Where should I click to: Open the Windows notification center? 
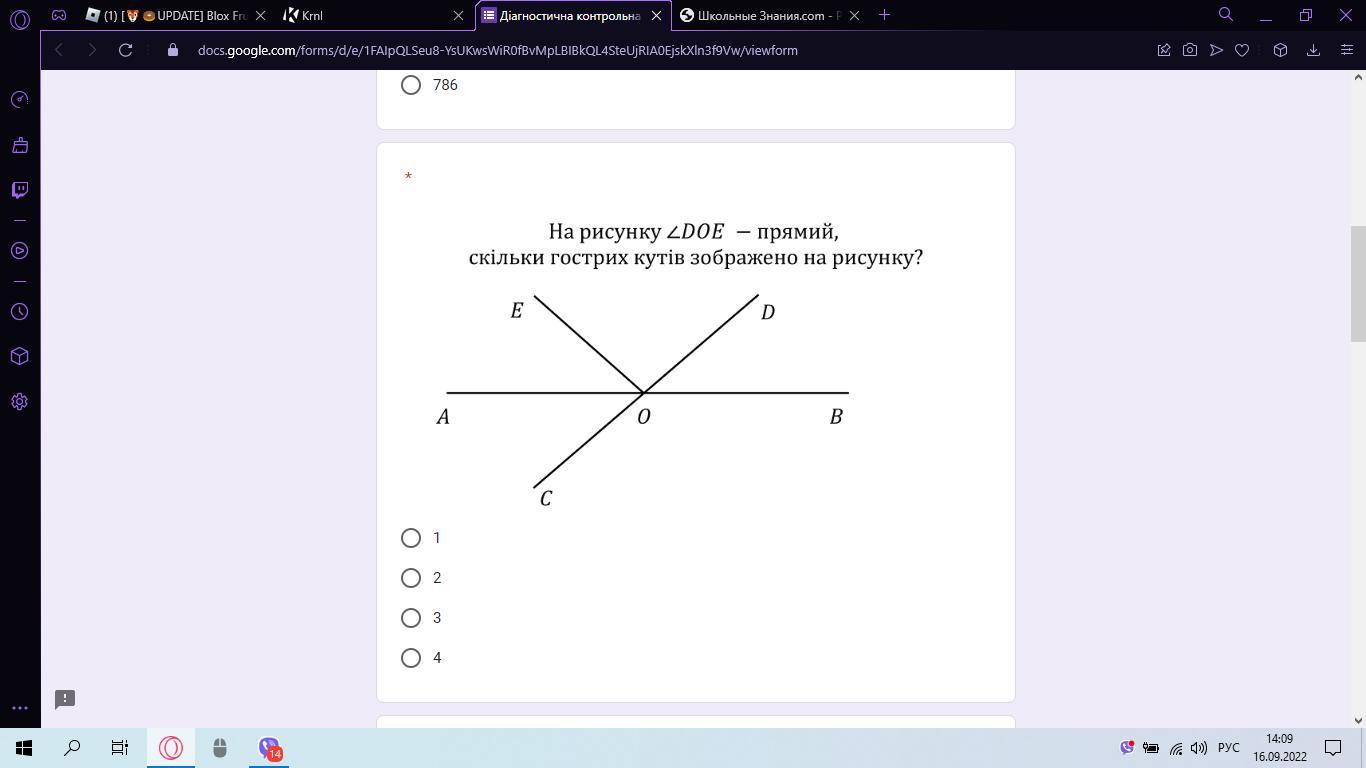[x=1333, y=748]
